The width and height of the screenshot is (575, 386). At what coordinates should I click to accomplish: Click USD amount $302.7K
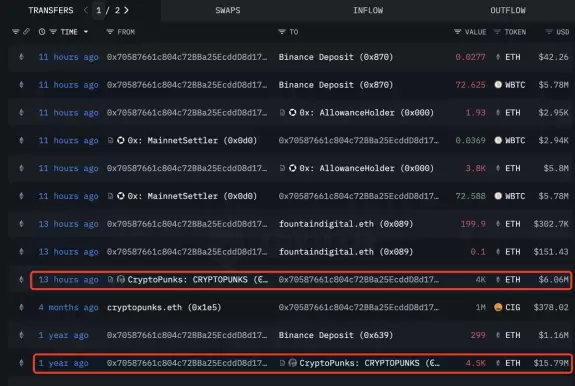[x=551, y=224]
